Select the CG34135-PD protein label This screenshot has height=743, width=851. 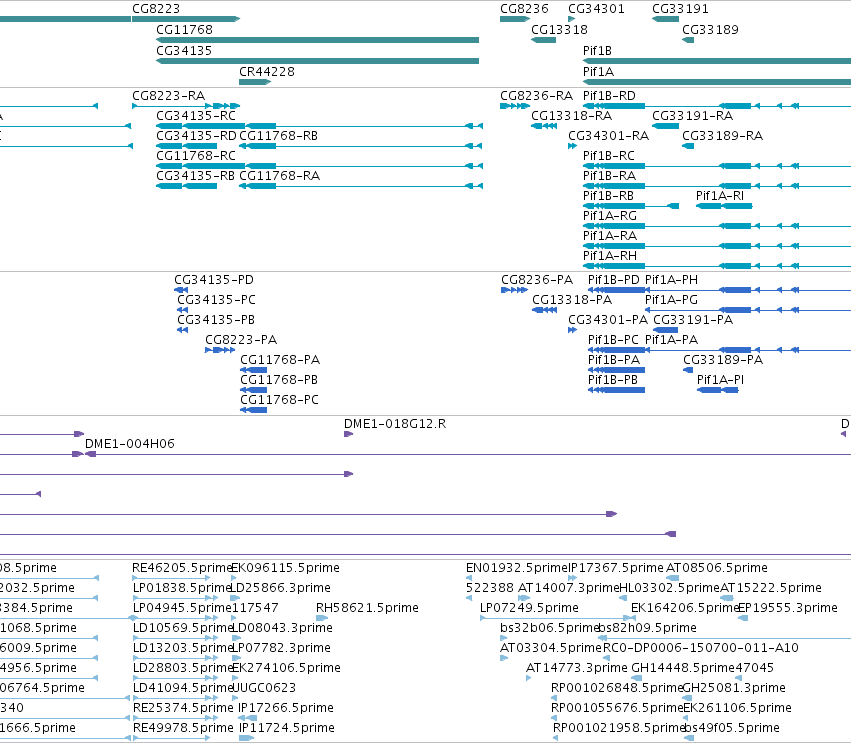pos(214,280)
